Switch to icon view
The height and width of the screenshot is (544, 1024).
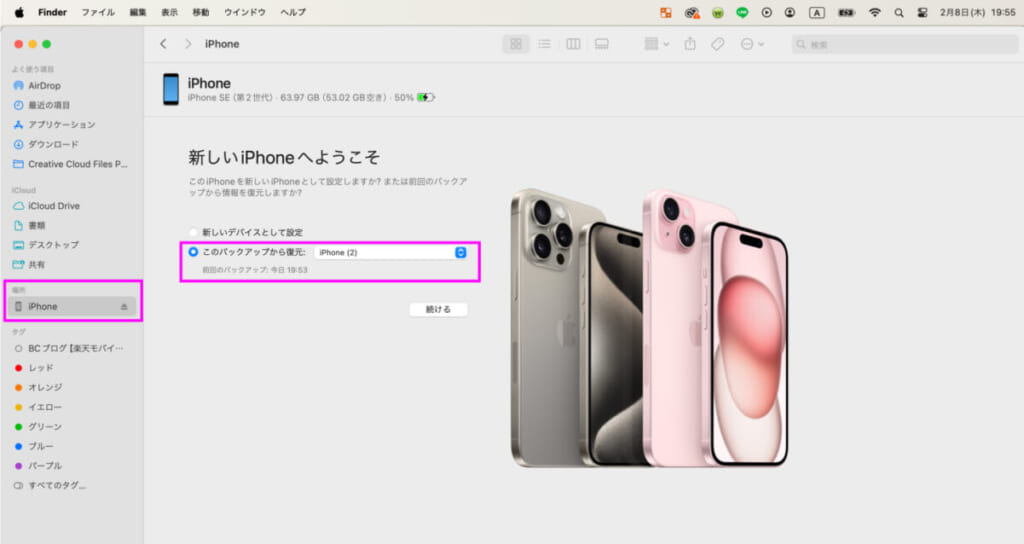[x=516, y=44]
